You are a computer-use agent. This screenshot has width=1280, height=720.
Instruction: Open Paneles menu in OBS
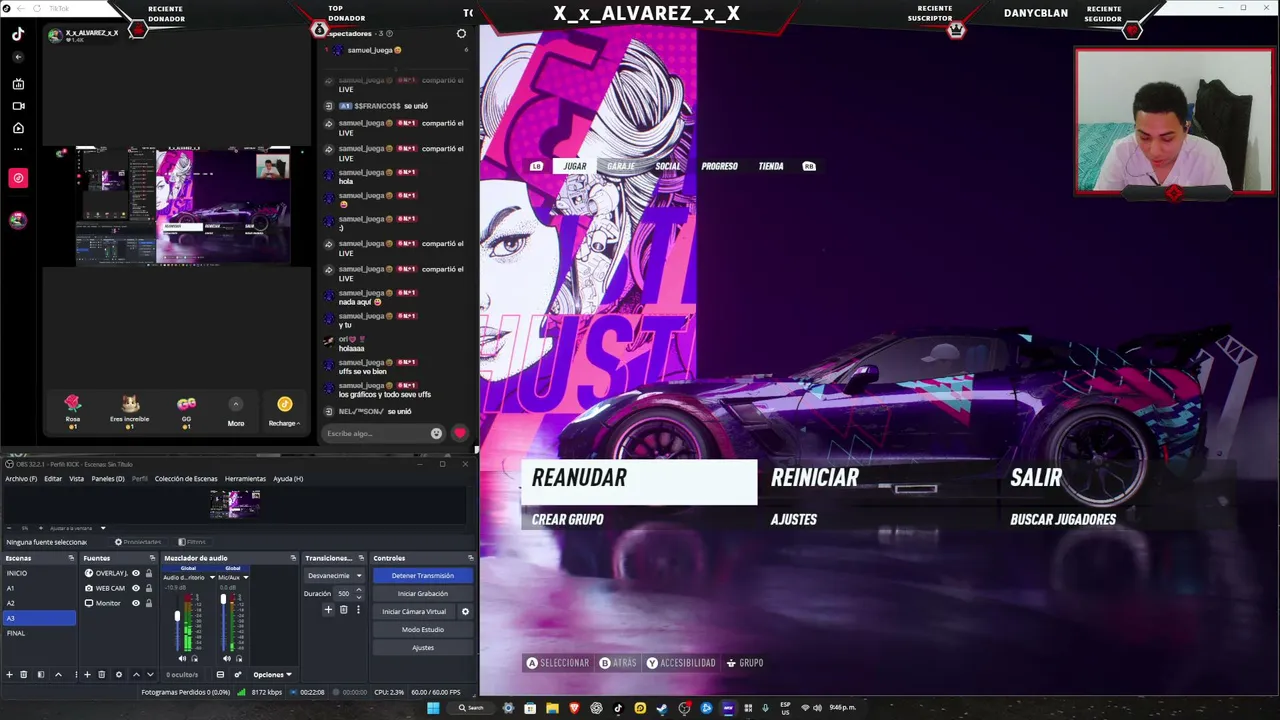(x=108, y=479)
